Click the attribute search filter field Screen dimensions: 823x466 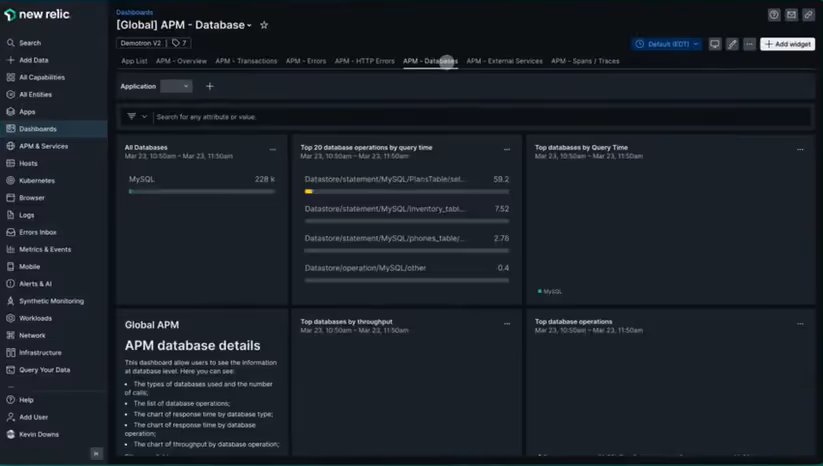[x=482, y=116]
